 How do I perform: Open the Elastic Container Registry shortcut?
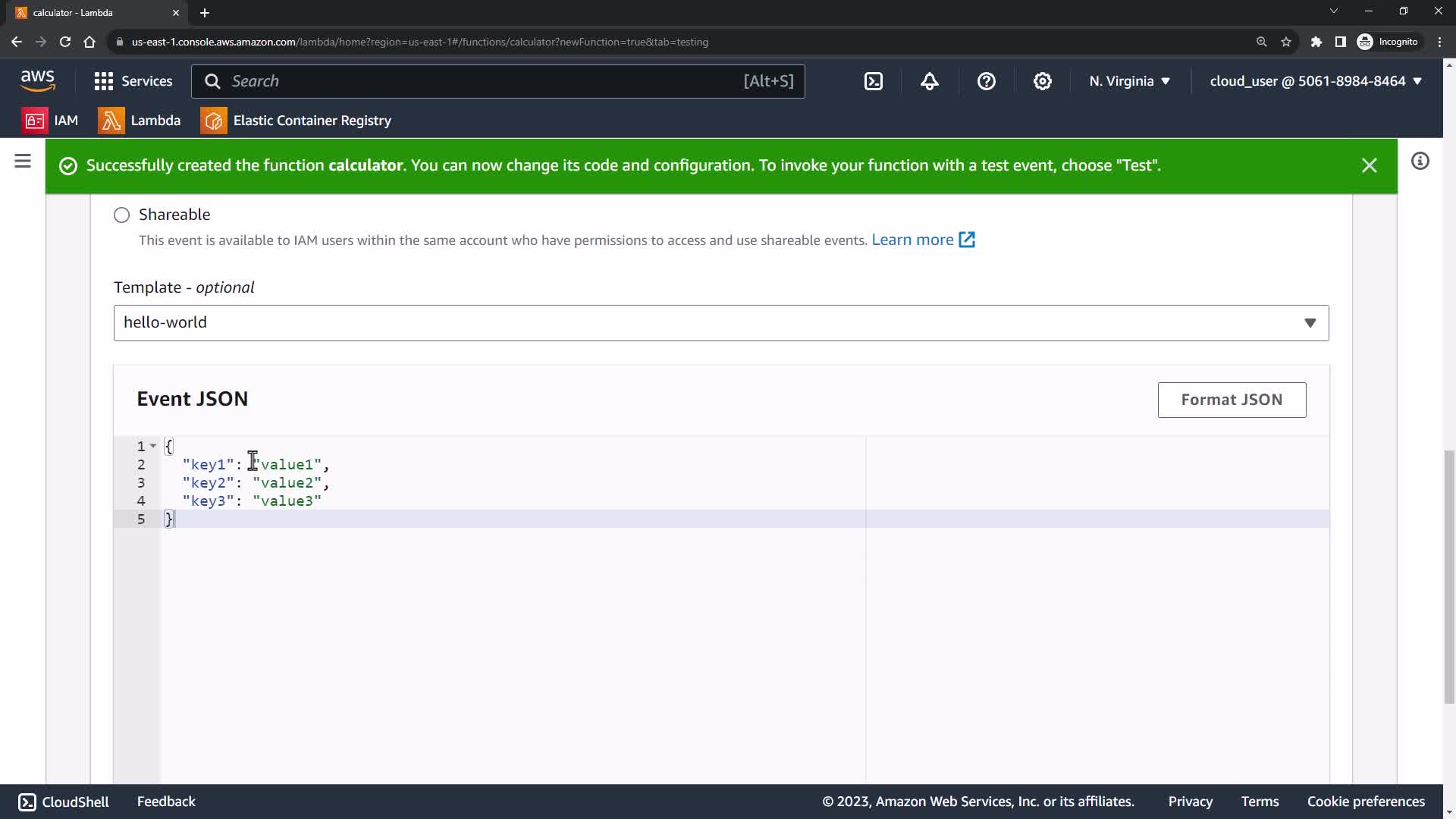[x=296, y=121]
